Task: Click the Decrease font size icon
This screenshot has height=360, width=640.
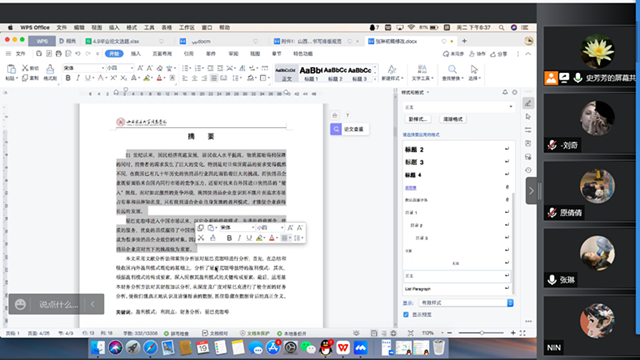Action: 149,68
